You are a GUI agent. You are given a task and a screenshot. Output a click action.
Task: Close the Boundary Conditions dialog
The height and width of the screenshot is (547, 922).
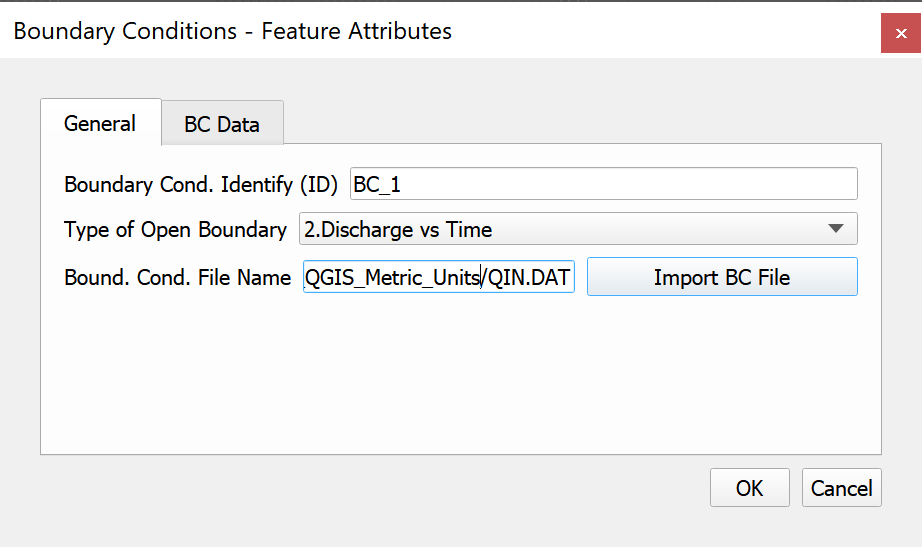(901, 32)
